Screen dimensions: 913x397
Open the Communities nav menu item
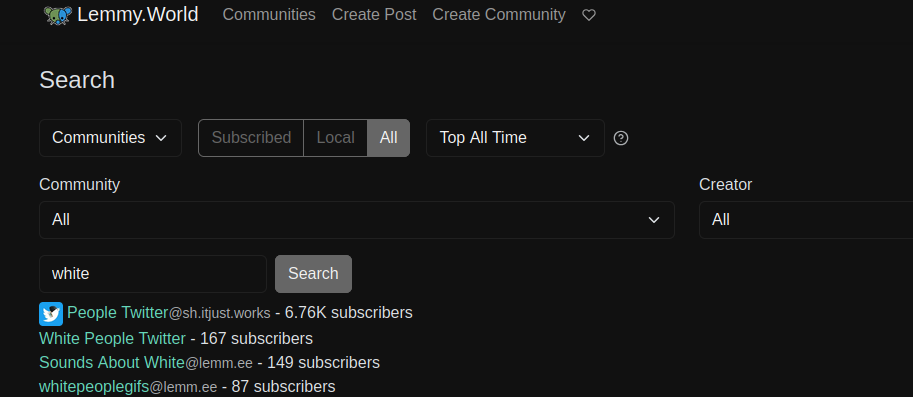[269, 15]
